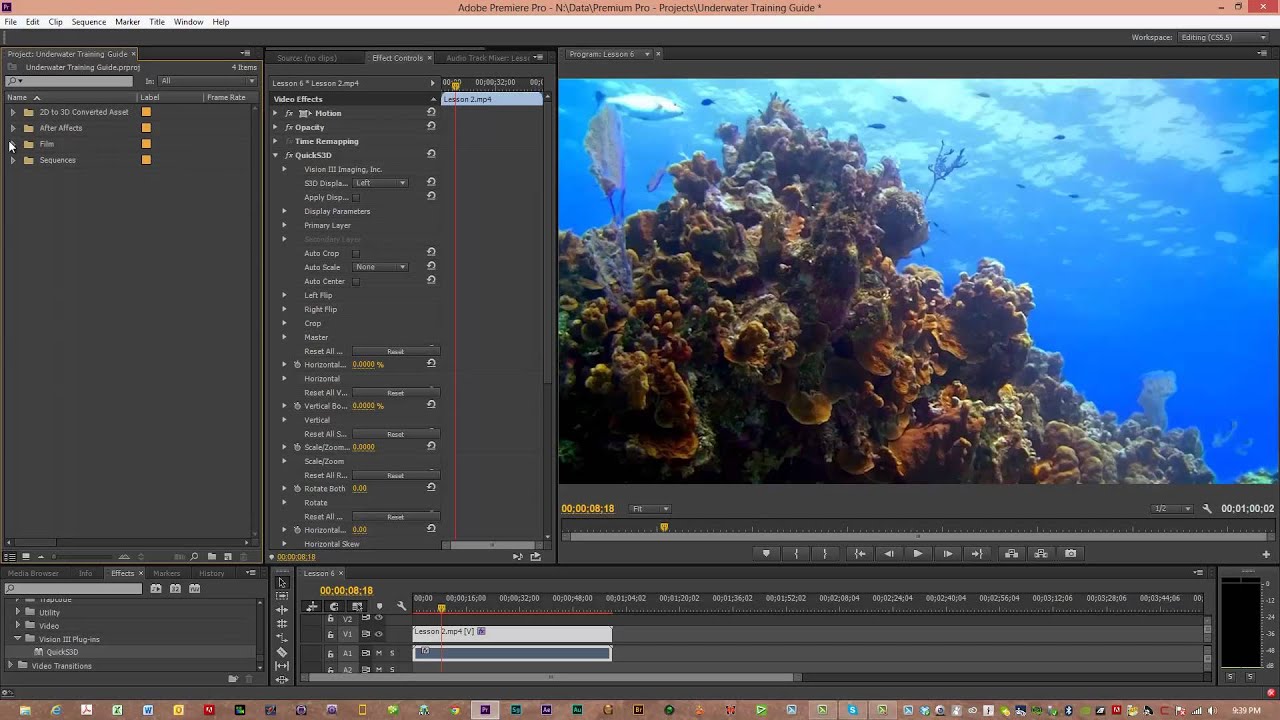The height and width of the screenshot is (720, 1280).
Task: Expand the Display Parameters section
Action: [284, 211]
